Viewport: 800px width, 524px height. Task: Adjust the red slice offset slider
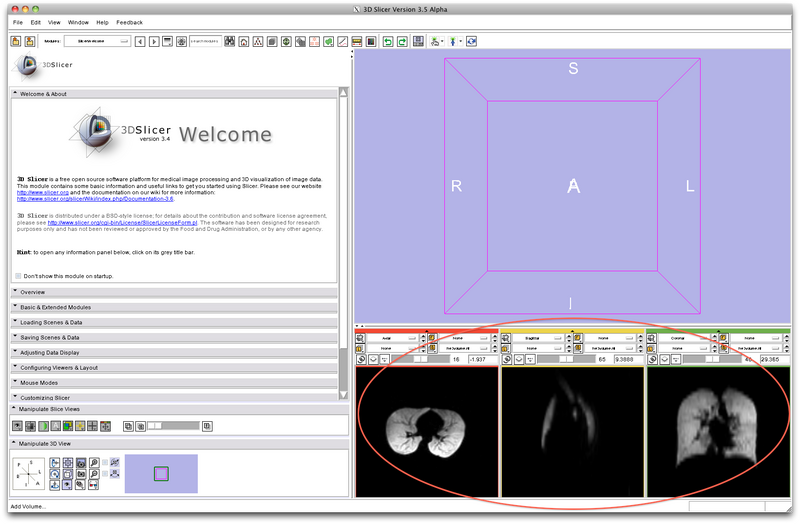(418, 360)
